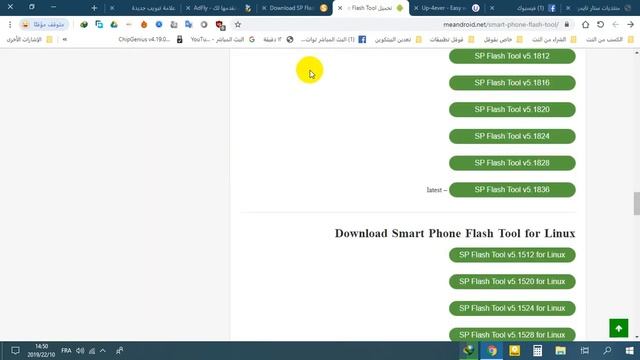
Task: Click the overlapping windows extension icon
Action: point(99,25)
